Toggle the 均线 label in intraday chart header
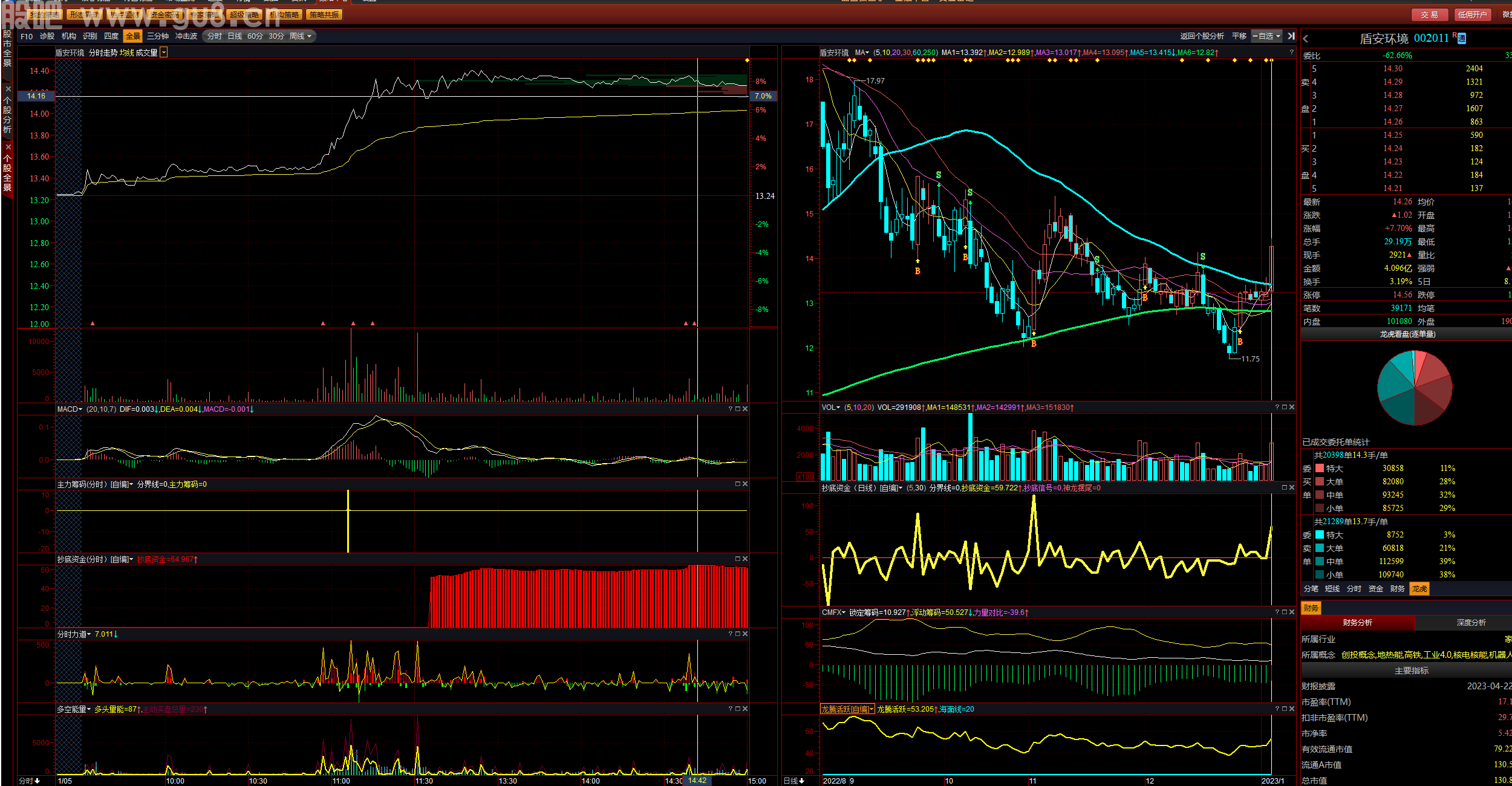This screenshot has height=786, width=1512. click(x=126, y=53)
